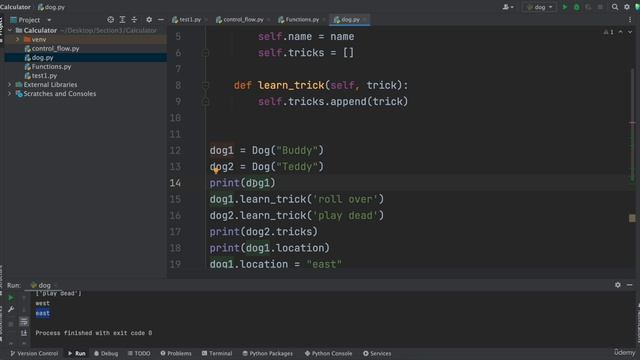Open Python Console tool window
The image size is (640, 360).
pyautogui.click(x=328, y=353)
